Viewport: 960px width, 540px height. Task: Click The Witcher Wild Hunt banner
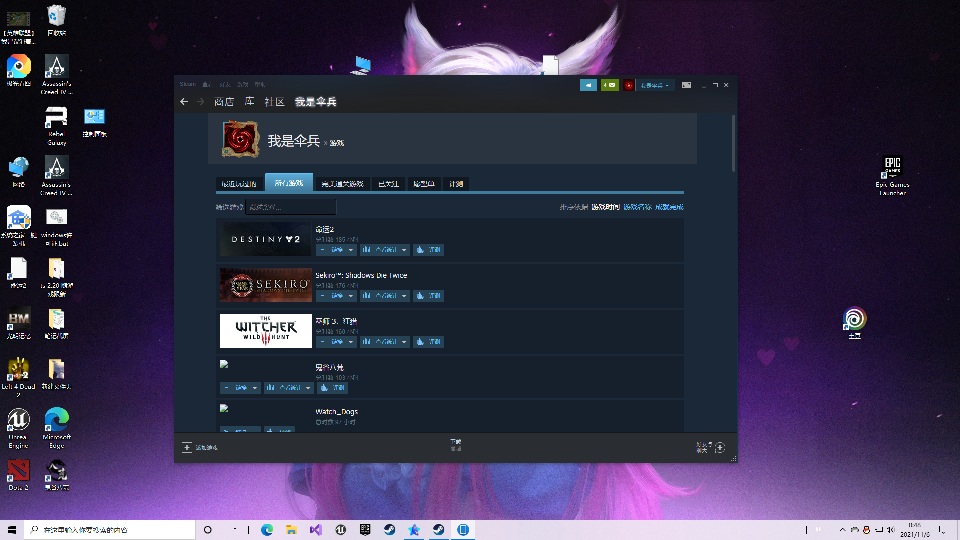[266, 331]
